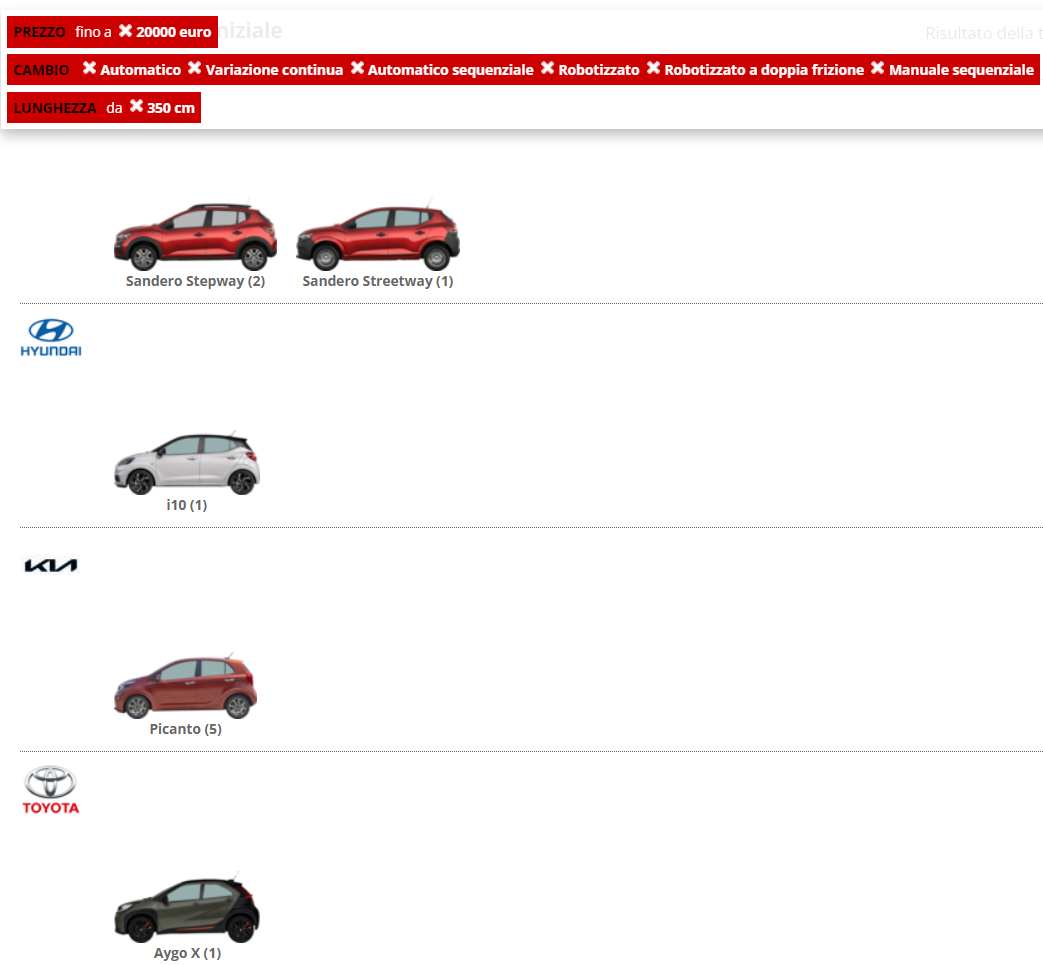Click the Robotizzato a doppia frizione text
The height and width of the screenshot is (965, 1043).
point(764,70)
